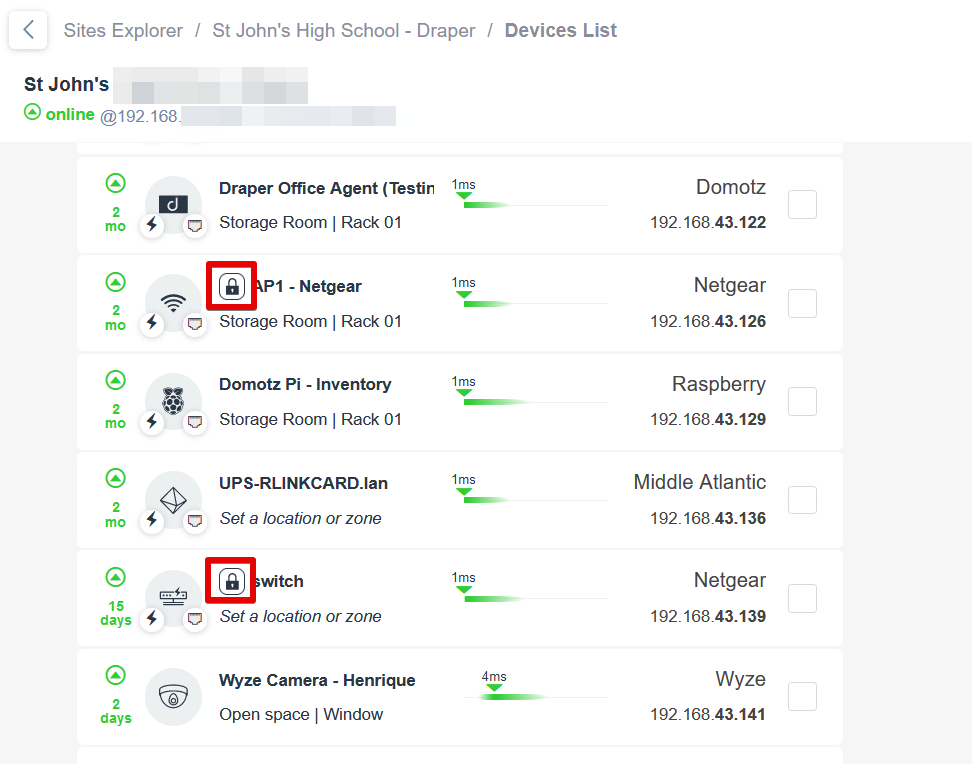The width and height of the screenshot is (972, 764).
Task: Open the Wyze Camera - Henrique device name
Action: pyautogui.click(x=317, y=680)
